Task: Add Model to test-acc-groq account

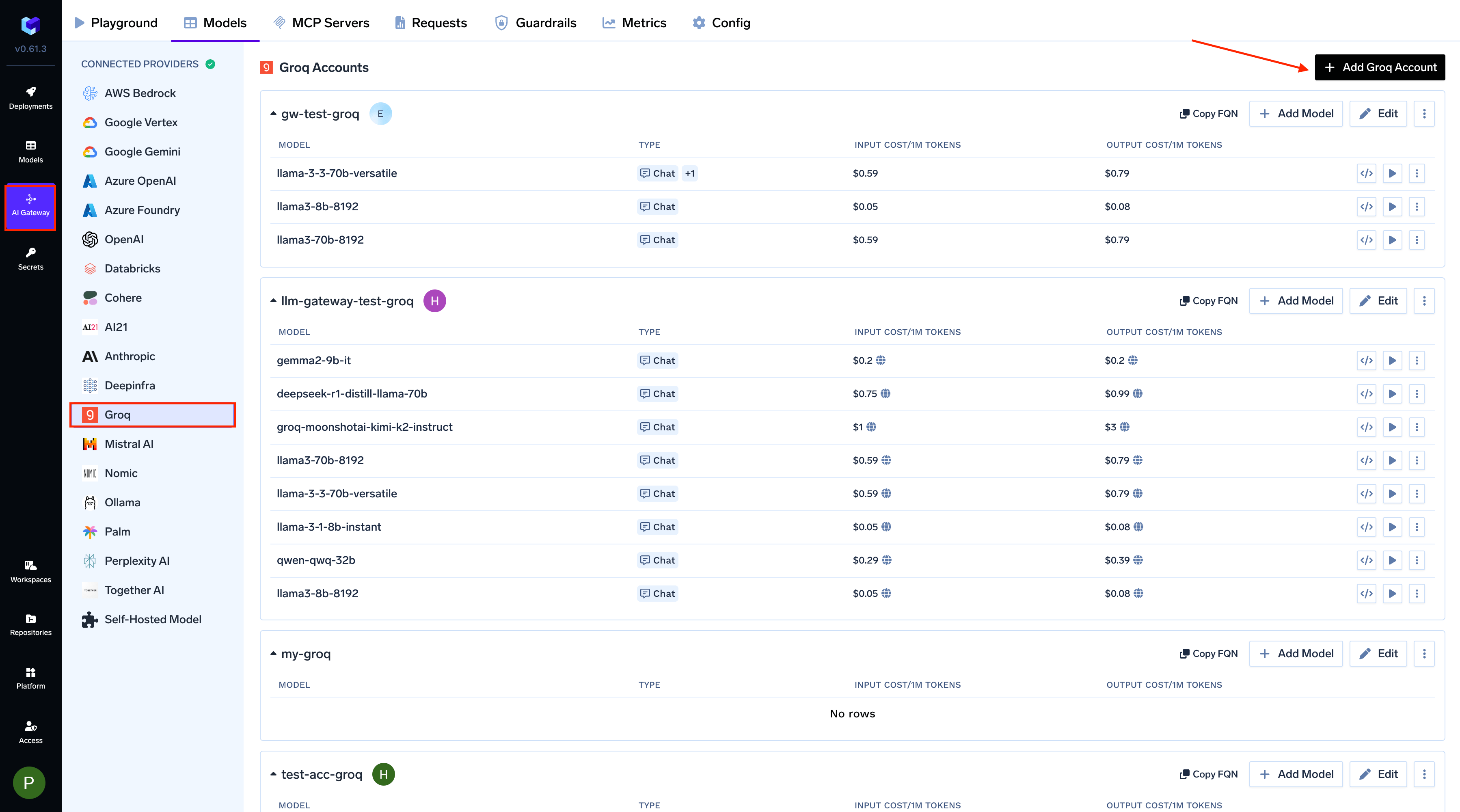Action: pos(1296,774)
